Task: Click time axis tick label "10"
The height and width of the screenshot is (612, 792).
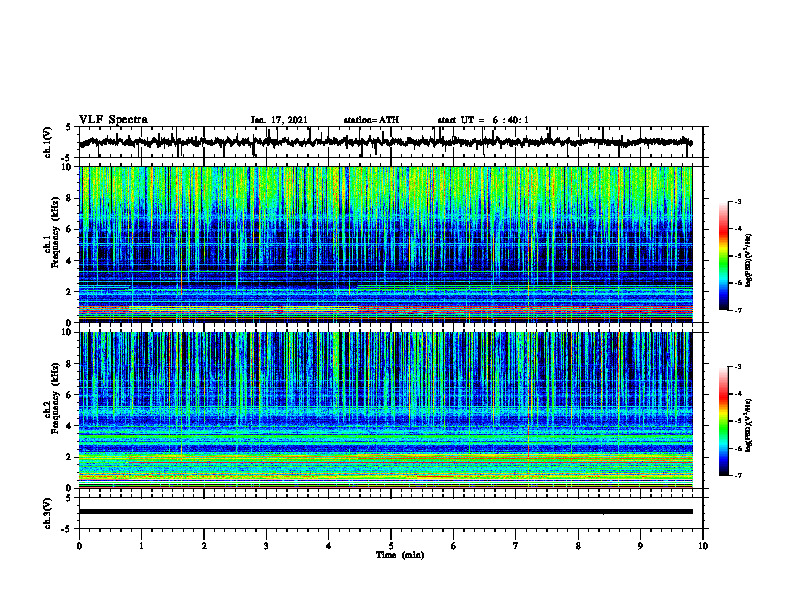Action: pyautogui.click(x=703, y=546)
